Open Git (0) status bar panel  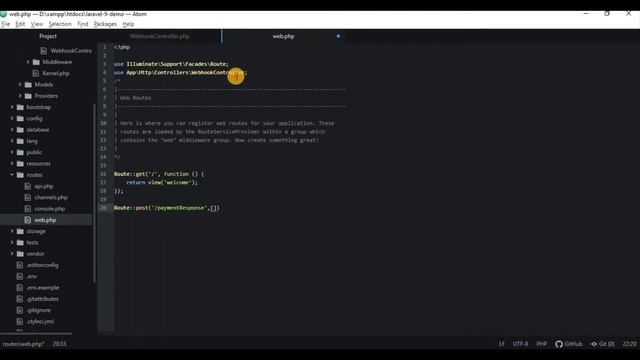coord(602,344)
